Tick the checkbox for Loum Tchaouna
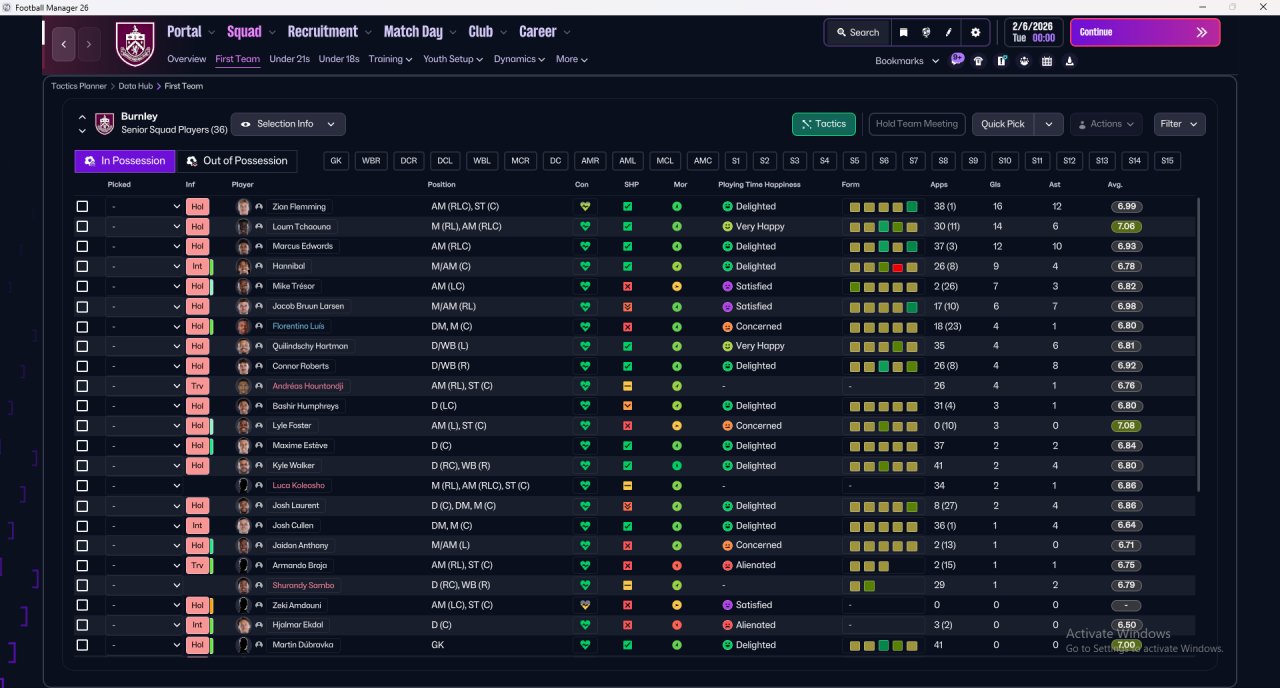 [82, 226]
